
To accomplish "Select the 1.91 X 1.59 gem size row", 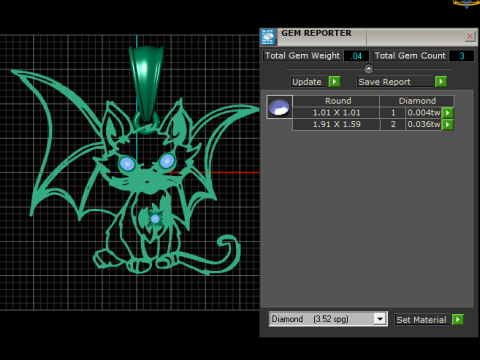I will click(x=336, y=124).
